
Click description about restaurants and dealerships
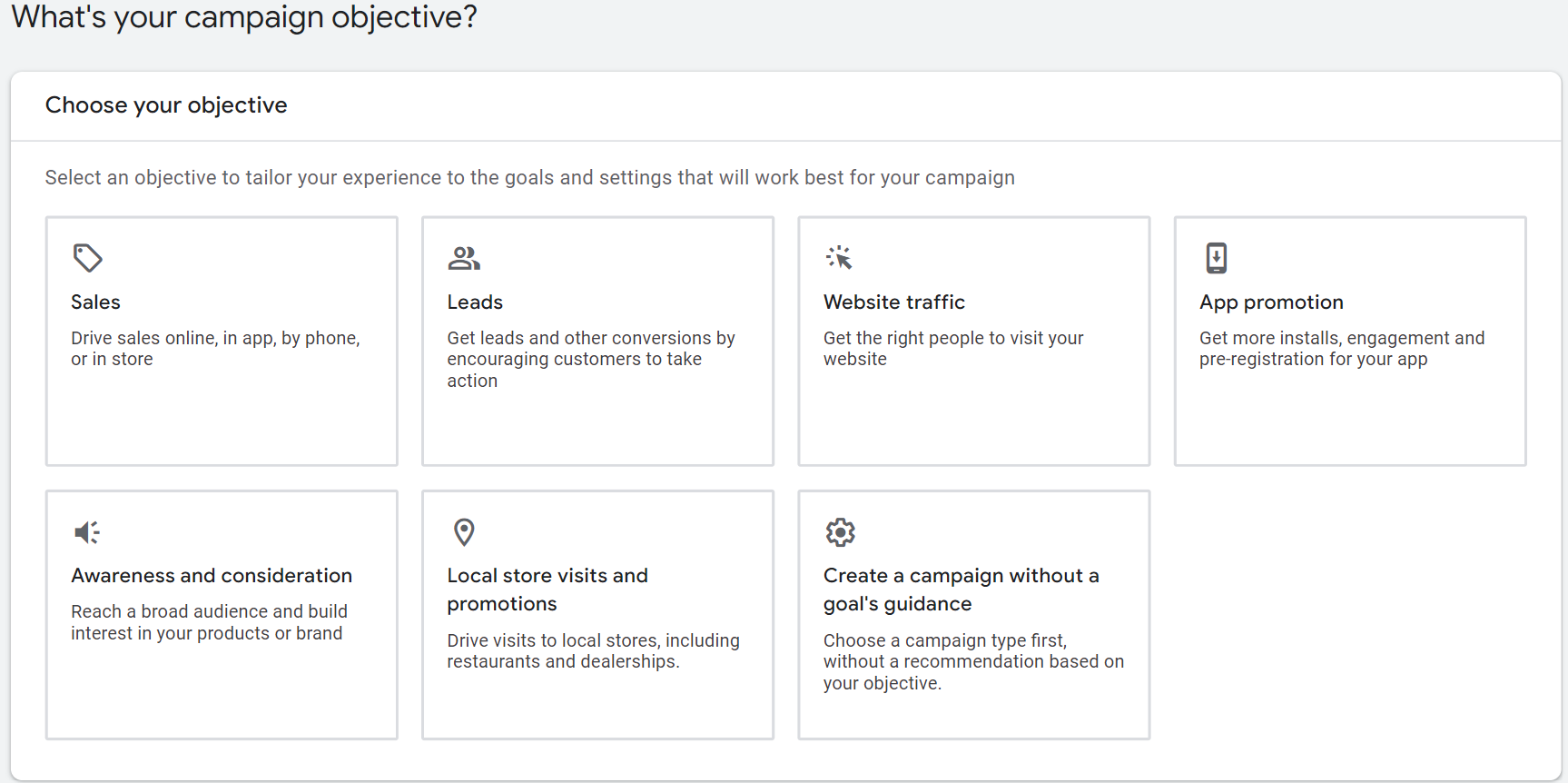click(x=593, y=651)
